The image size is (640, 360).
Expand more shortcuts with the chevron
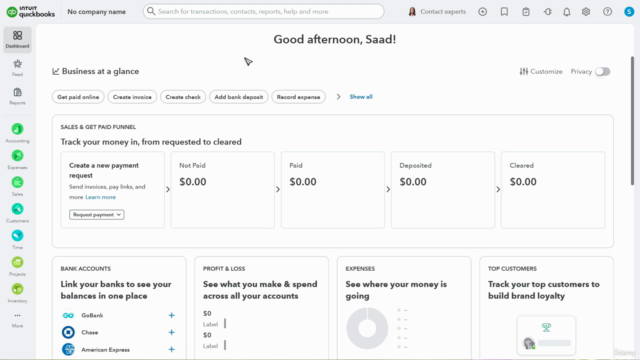[x=338, y=97]
